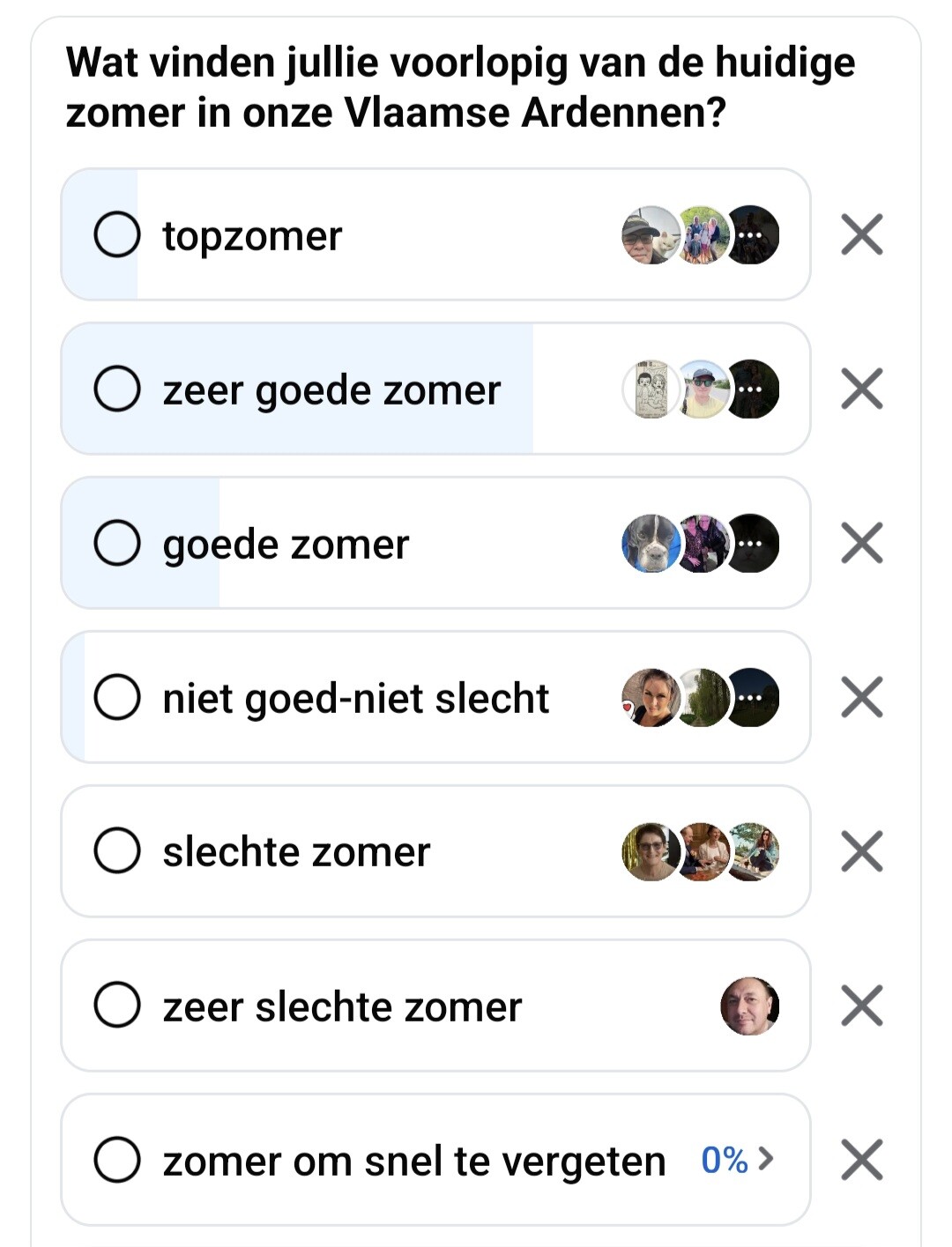The width and height of the screenshot is (952, 1247).
Task: Click the 'zeer slechte zomer' option label
Action: tap(342, 1006)
